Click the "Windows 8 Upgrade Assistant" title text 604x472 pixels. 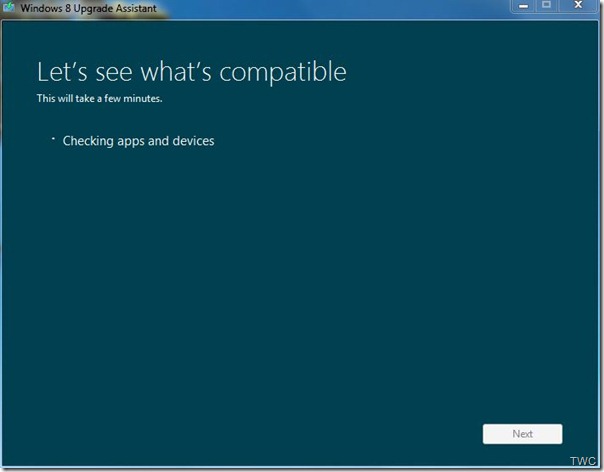click(89, 8)
